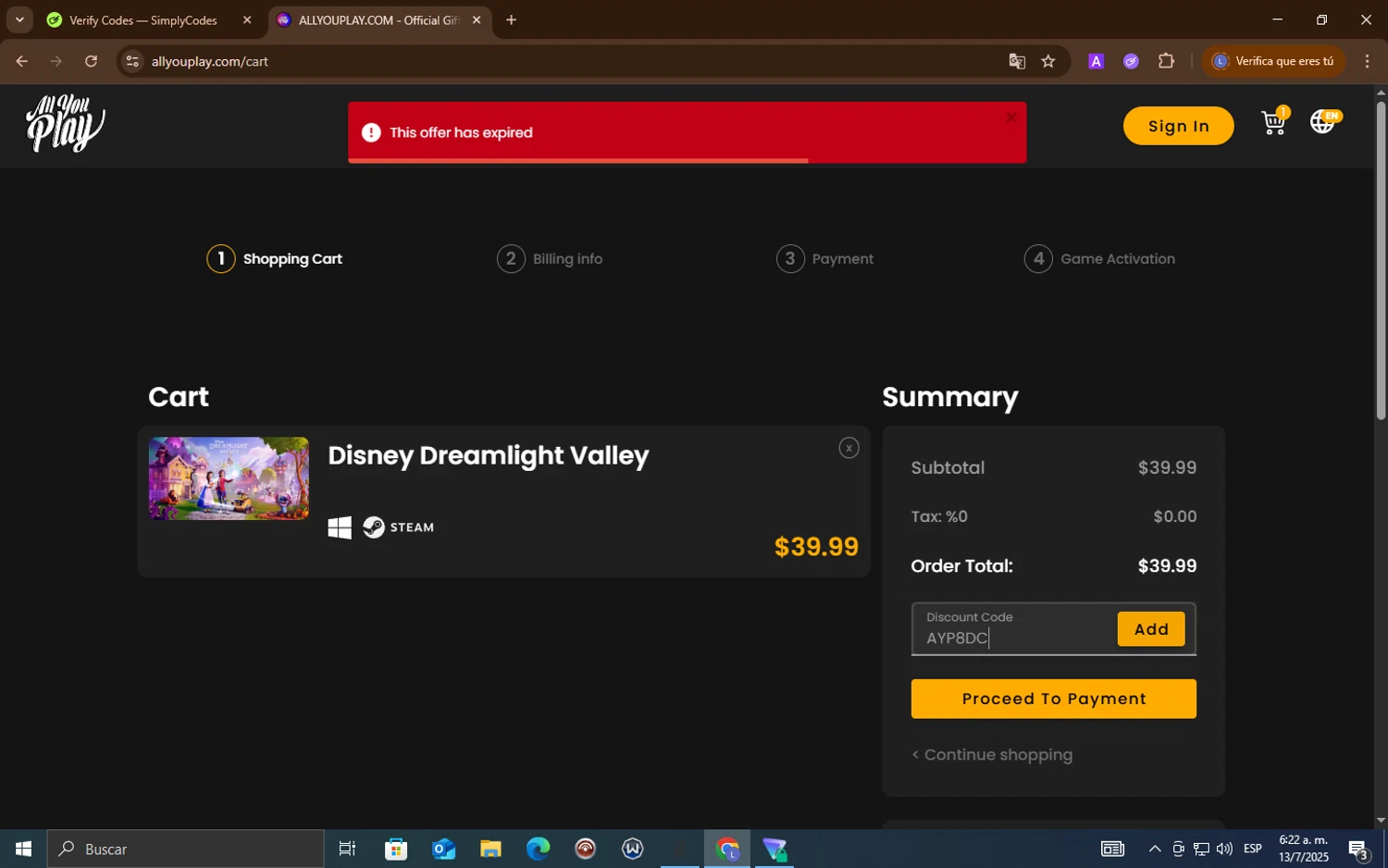Open the Disney Dreamlight Valley title
Viewport: 1388px width, 868px height.
point(489,455)
